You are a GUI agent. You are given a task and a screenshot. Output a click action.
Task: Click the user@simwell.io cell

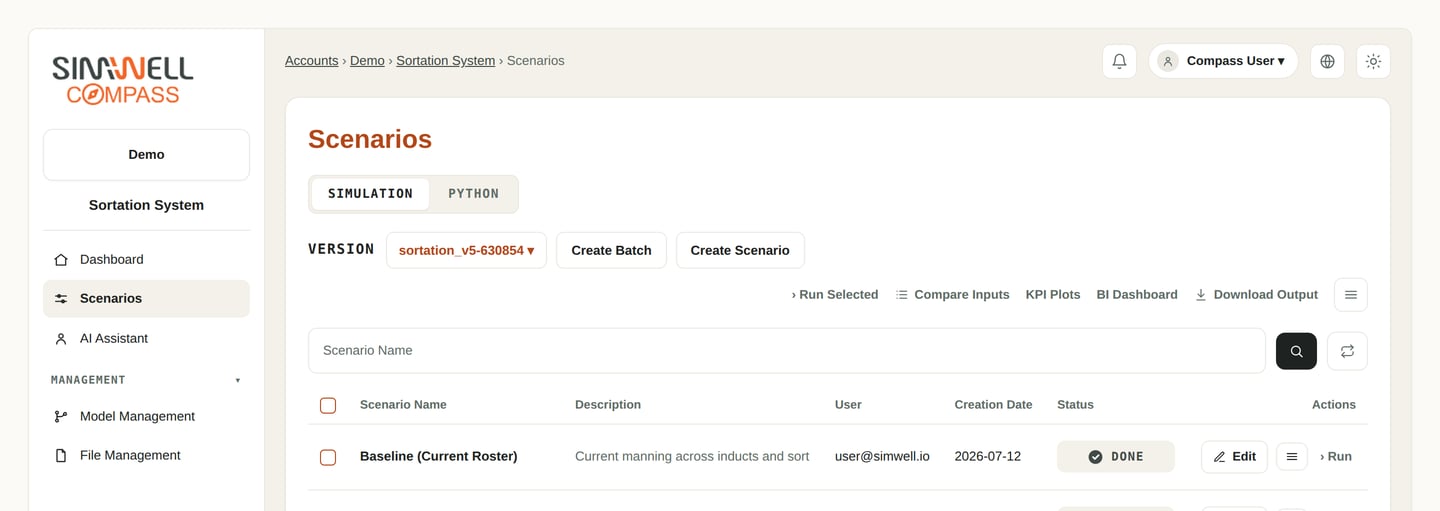coord(882,457)
